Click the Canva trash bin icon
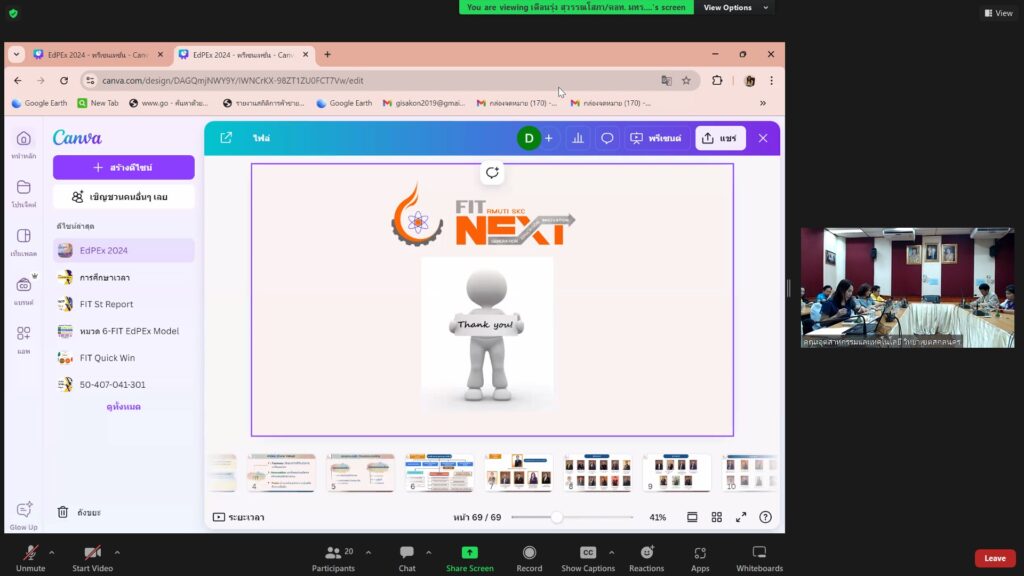The width and height of the screenshot is (1024, 576). [63, 512]
